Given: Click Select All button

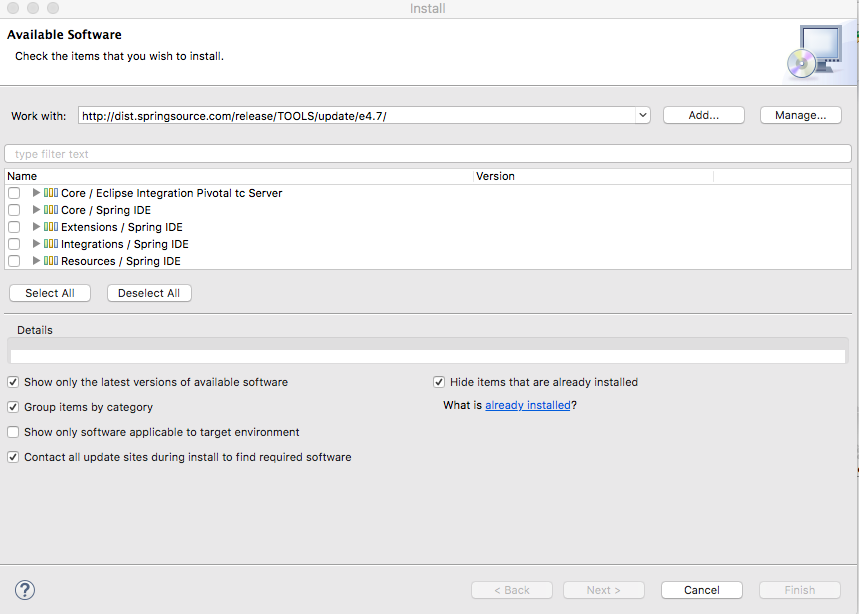Looking at the screenshot, I should coord(50,293).
